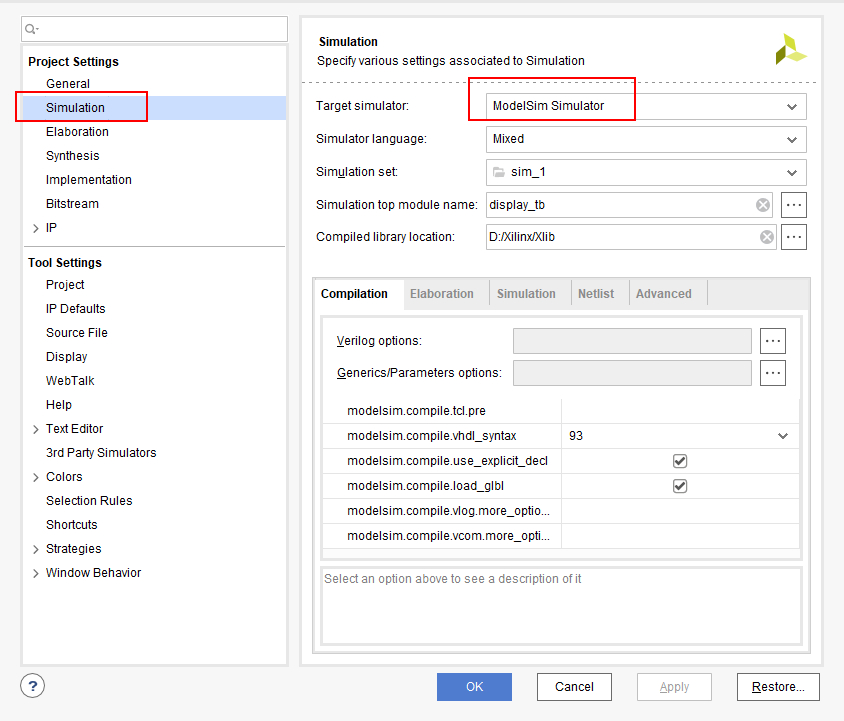Switch to the Advanced tab
The image size is (844, 721).
click(664, 294)
